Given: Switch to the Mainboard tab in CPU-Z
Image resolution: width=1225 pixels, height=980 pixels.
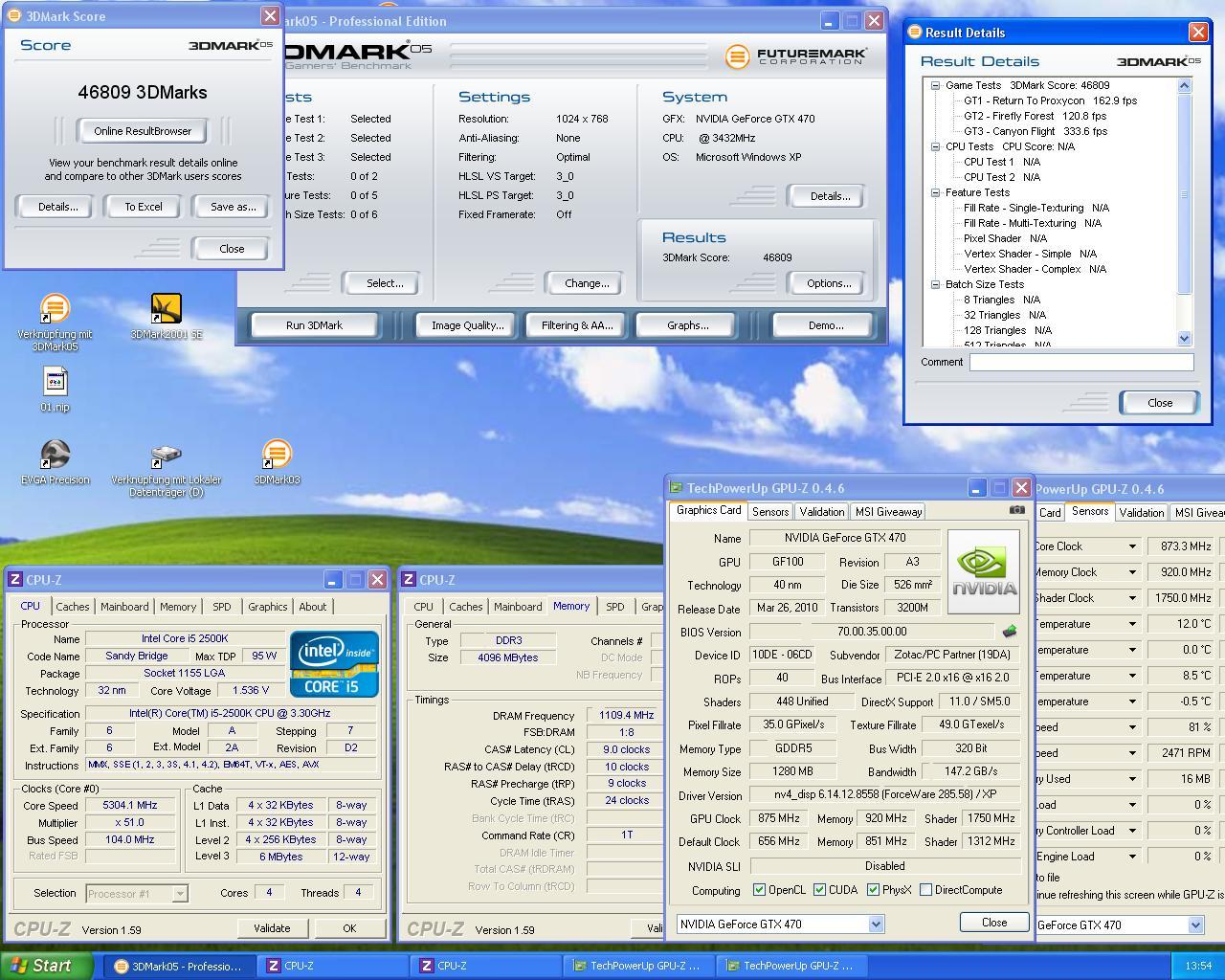Looking at the screenshot, I should click(x=124, y=607).
